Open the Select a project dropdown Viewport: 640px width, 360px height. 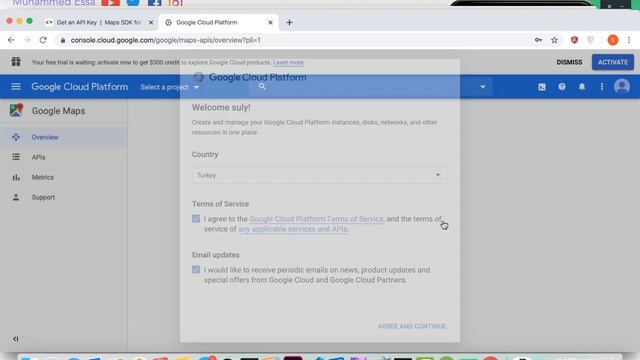coord(169,87)
